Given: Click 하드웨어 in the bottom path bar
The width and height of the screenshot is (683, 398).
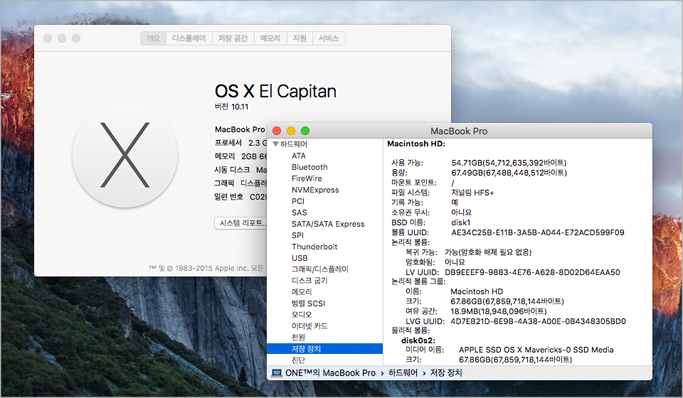Looking at the screenshot, I should point(403,373).
